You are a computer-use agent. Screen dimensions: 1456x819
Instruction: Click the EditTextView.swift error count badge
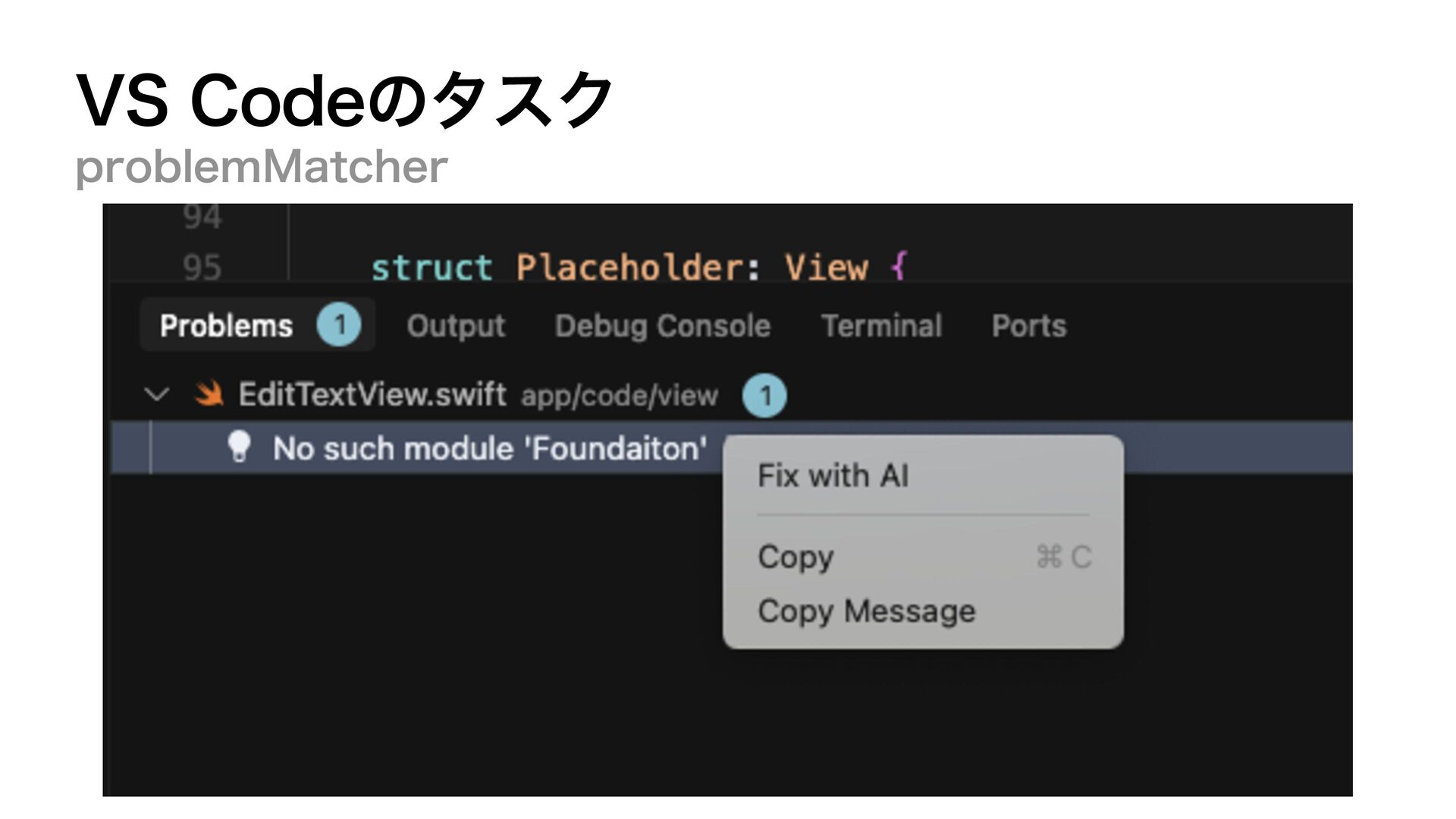pos(764,395)
